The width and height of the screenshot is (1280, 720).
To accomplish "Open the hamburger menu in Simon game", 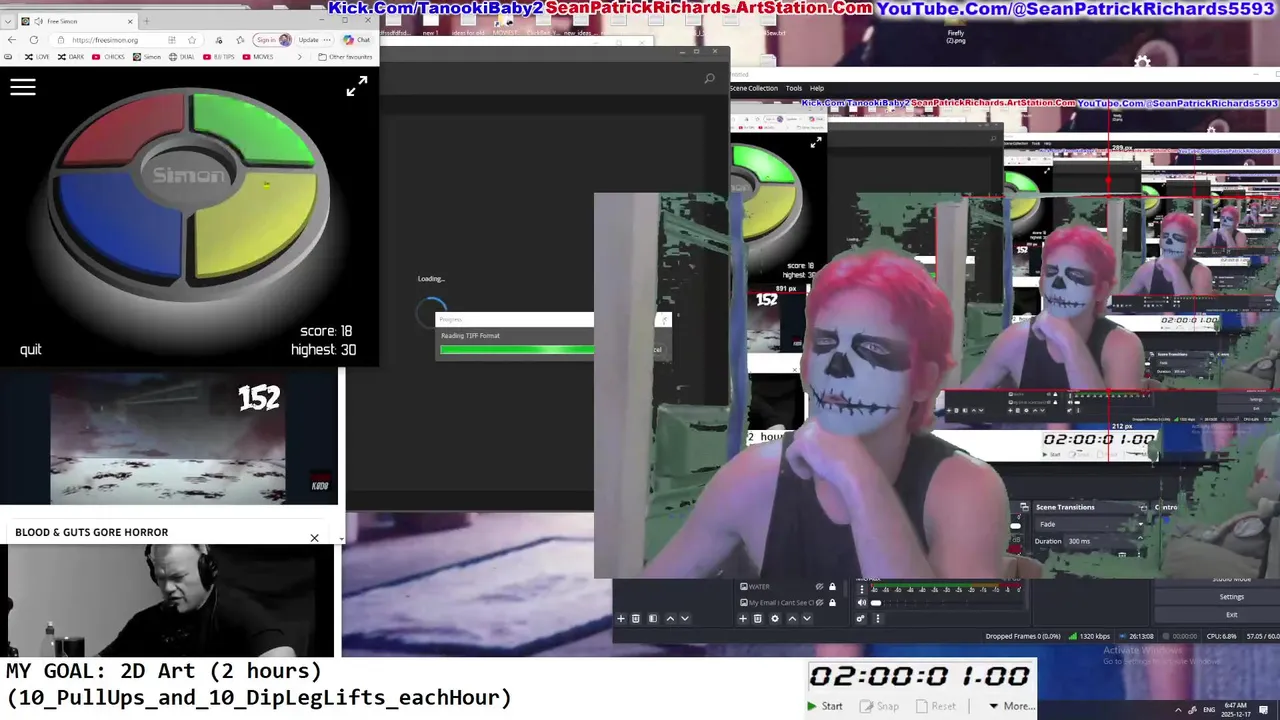I will point(23,87).
